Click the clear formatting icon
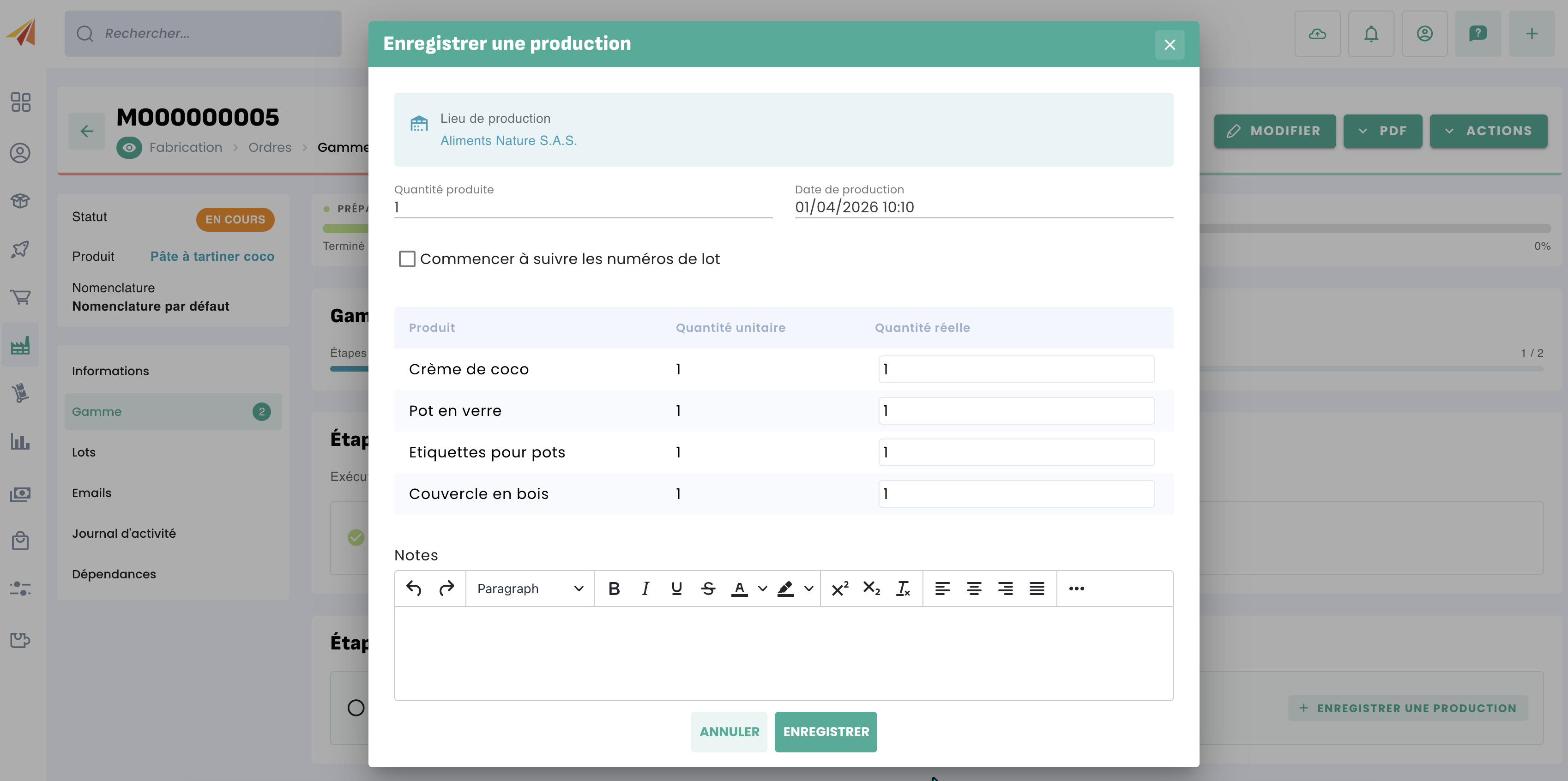This screenshot has width=1568, height=781. tap(903, 589)
